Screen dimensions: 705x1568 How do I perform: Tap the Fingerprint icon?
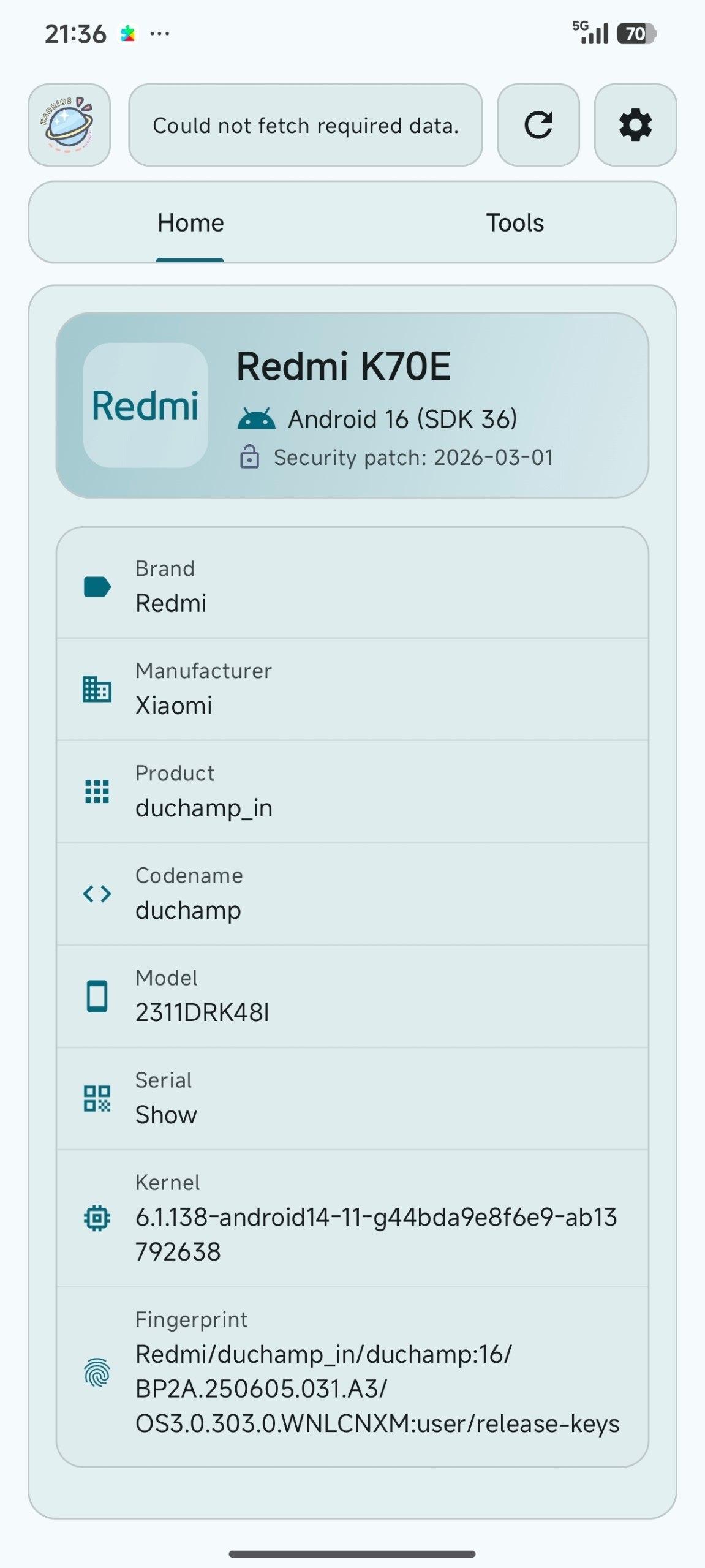[x=97, y=1372]
